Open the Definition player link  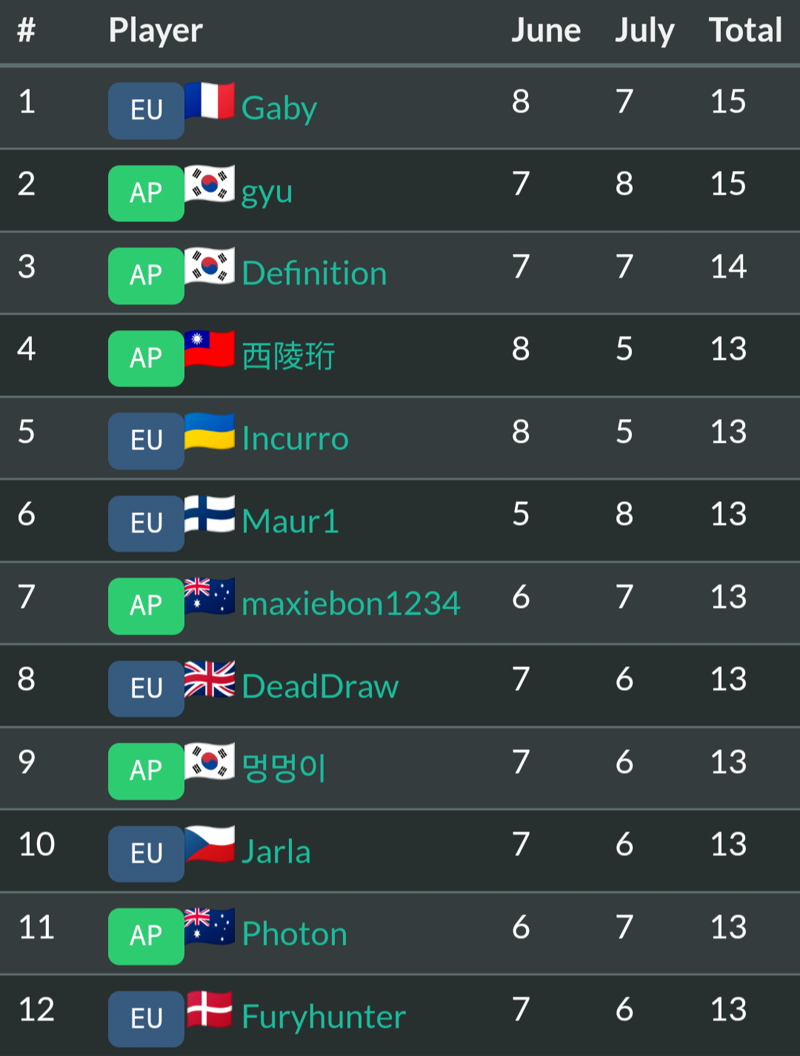314,273
